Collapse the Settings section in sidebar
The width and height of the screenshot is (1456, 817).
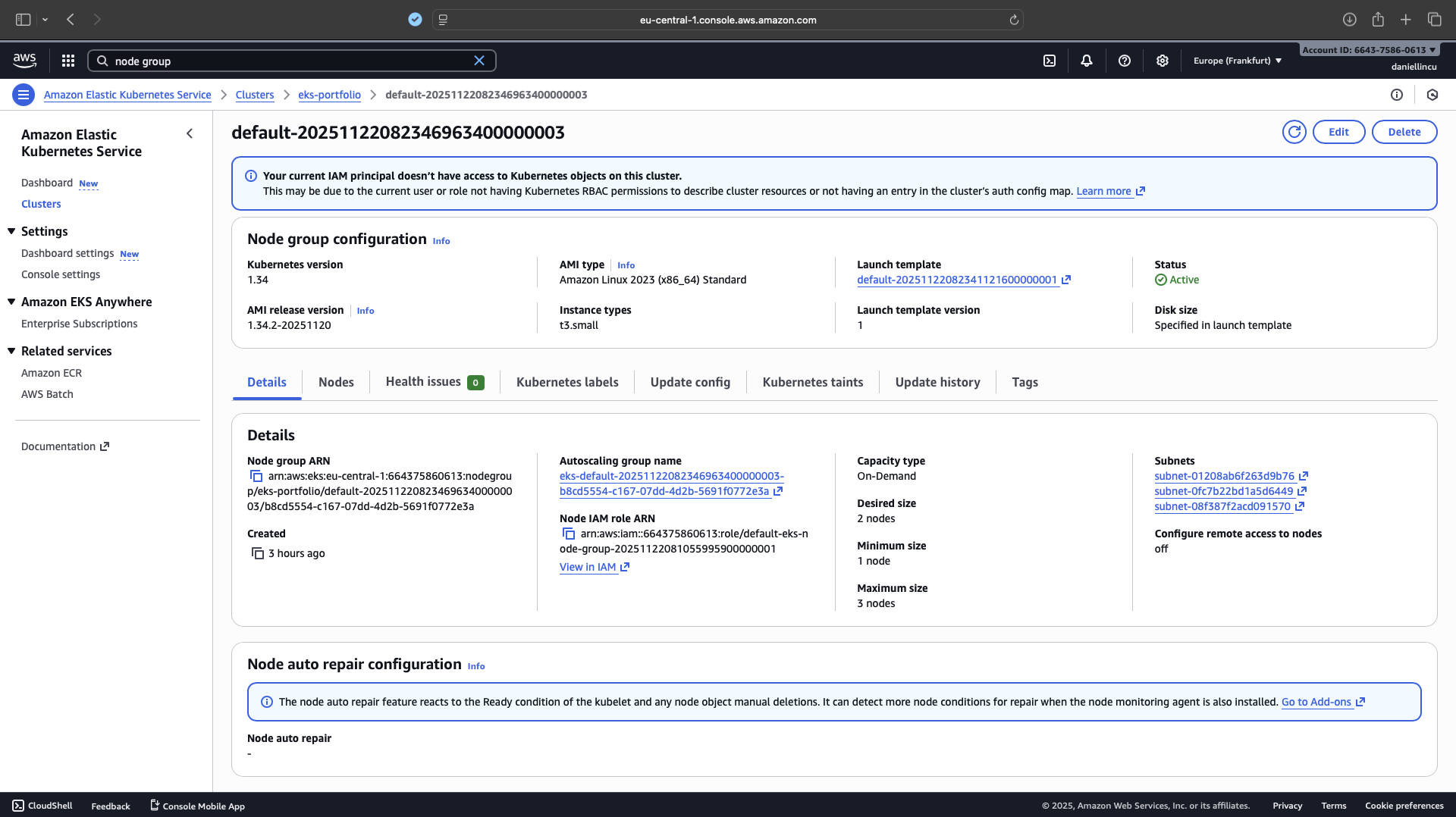[x=11, y=231]
